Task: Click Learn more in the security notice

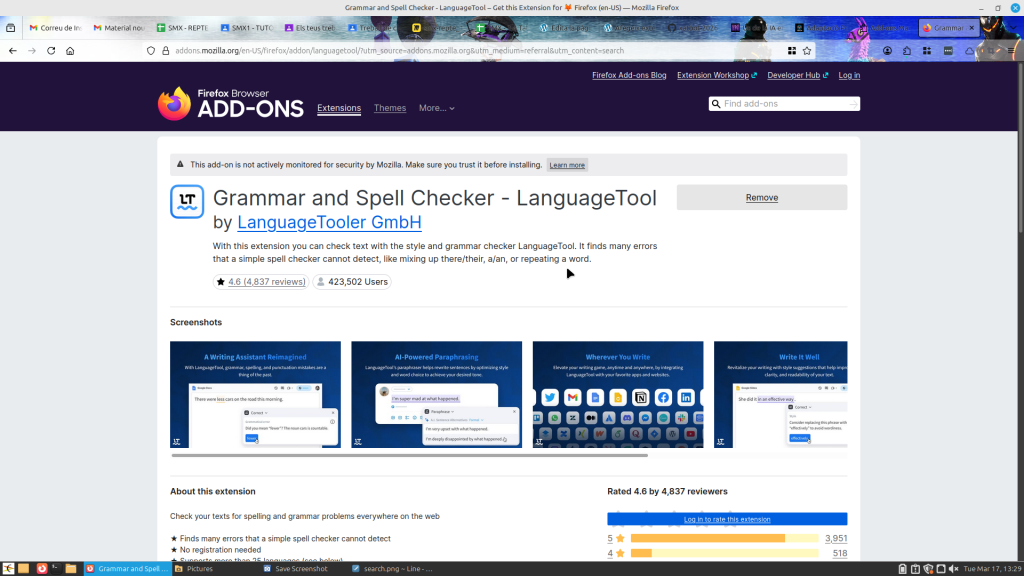Action: 567,165
